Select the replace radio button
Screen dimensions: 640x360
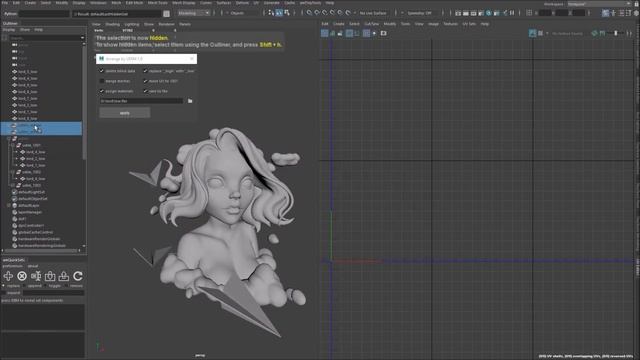[x=3, y=286]
